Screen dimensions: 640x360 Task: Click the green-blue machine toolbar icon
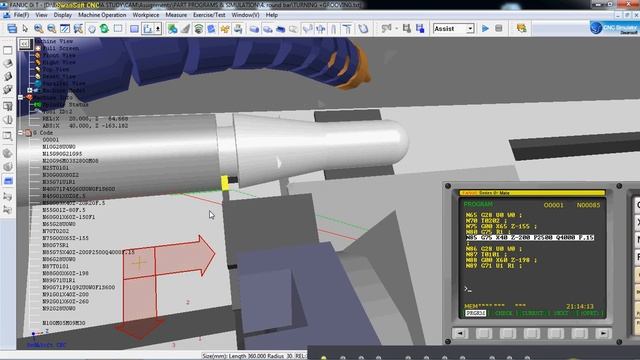pyautogui.click(x=173, y=29)
